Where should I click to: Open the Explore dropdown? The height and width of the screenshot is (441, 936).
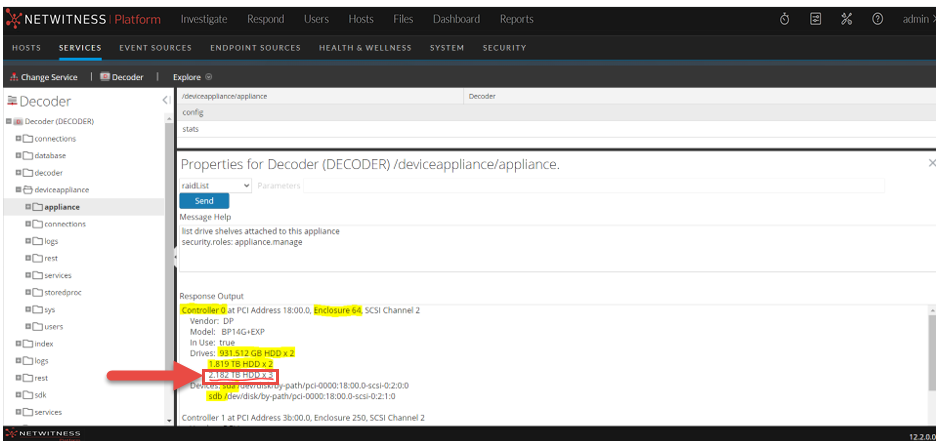(x=192, y=77)
